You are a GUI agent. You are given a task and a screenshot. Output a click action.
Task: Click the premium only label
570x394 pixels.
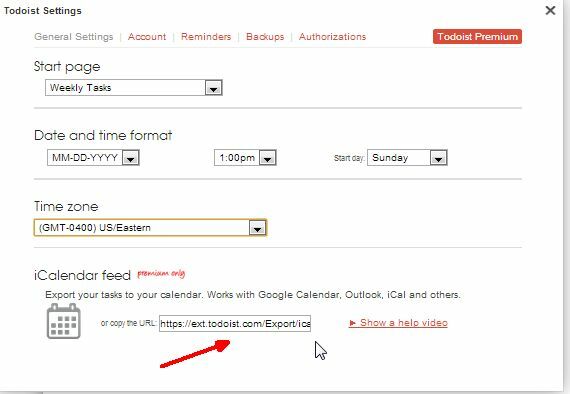161,273
